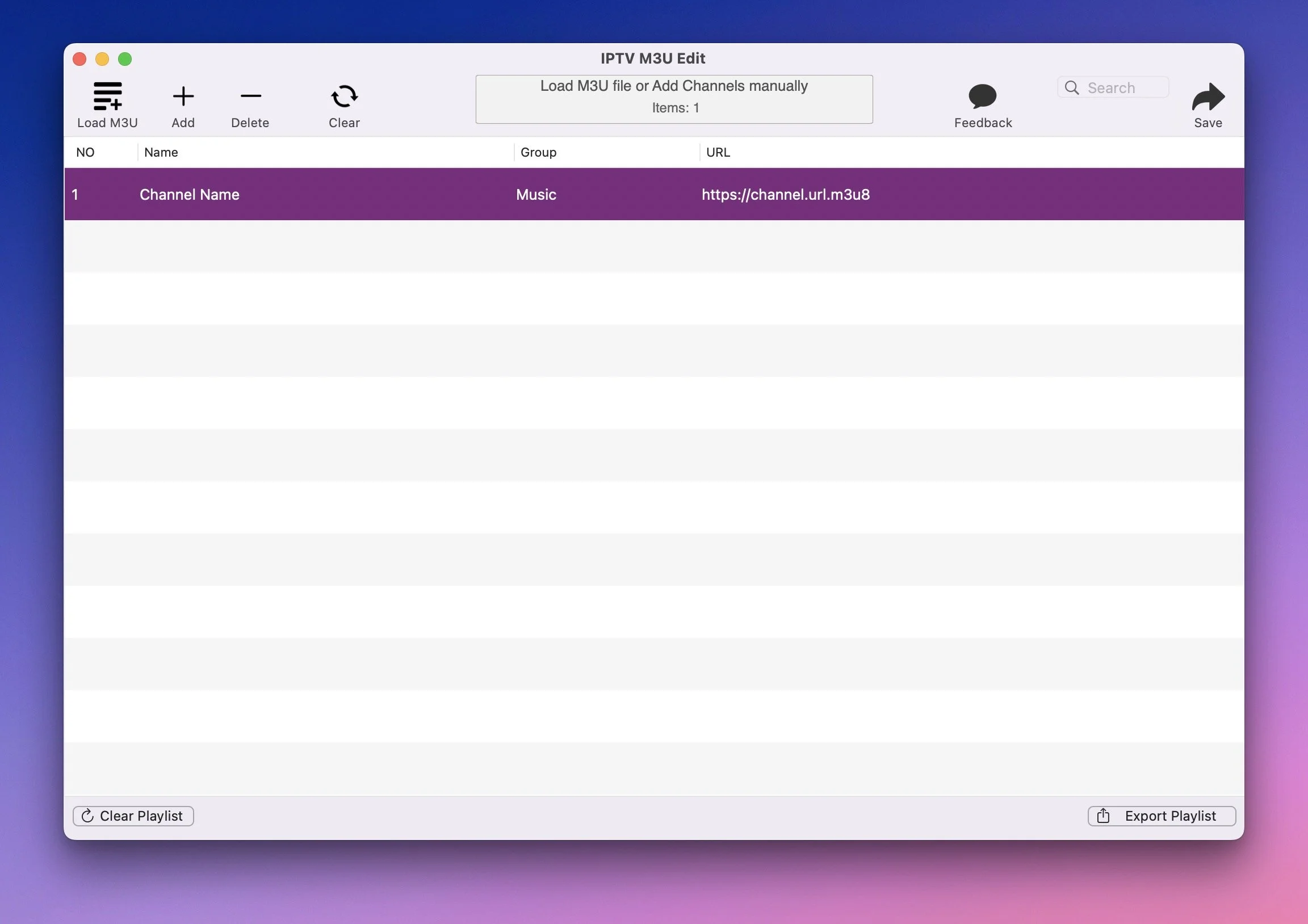
Task: Click the Clear refresh arrows icon
Action: click(344, 96)
